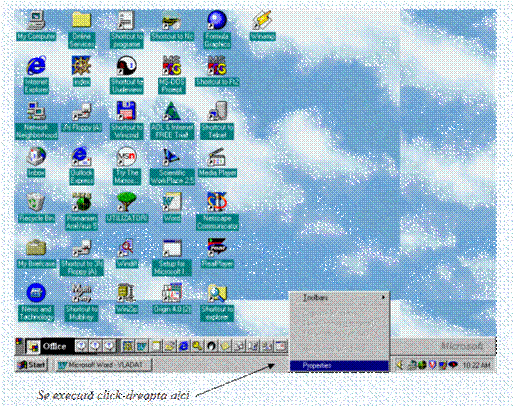Click the shield icon in the system tray
The height and width of the screenshot is (406, 513).
pyautogui.click(x=432, y=365)
